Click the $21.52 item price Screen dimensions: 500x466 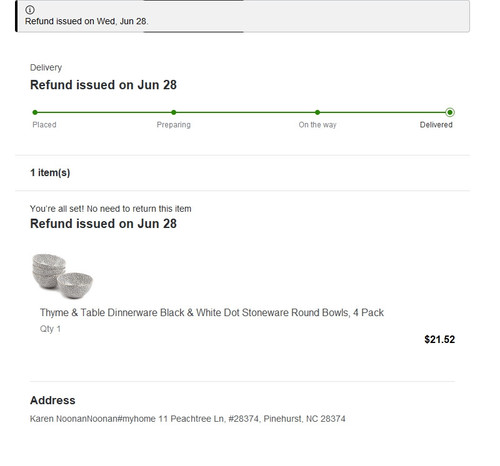[439, 339]
